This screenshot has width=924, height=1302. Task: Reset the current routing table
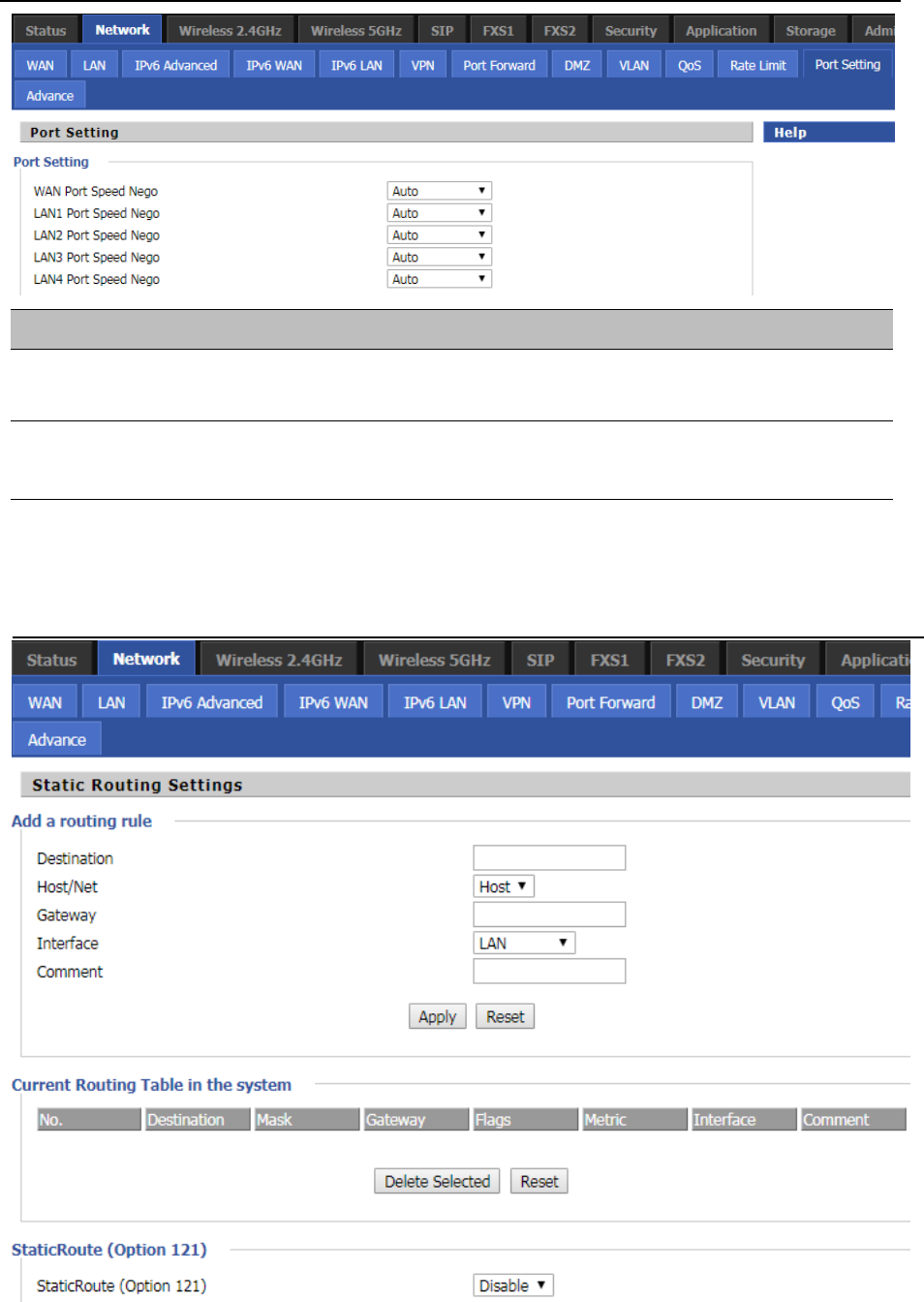click(539, 1181)
